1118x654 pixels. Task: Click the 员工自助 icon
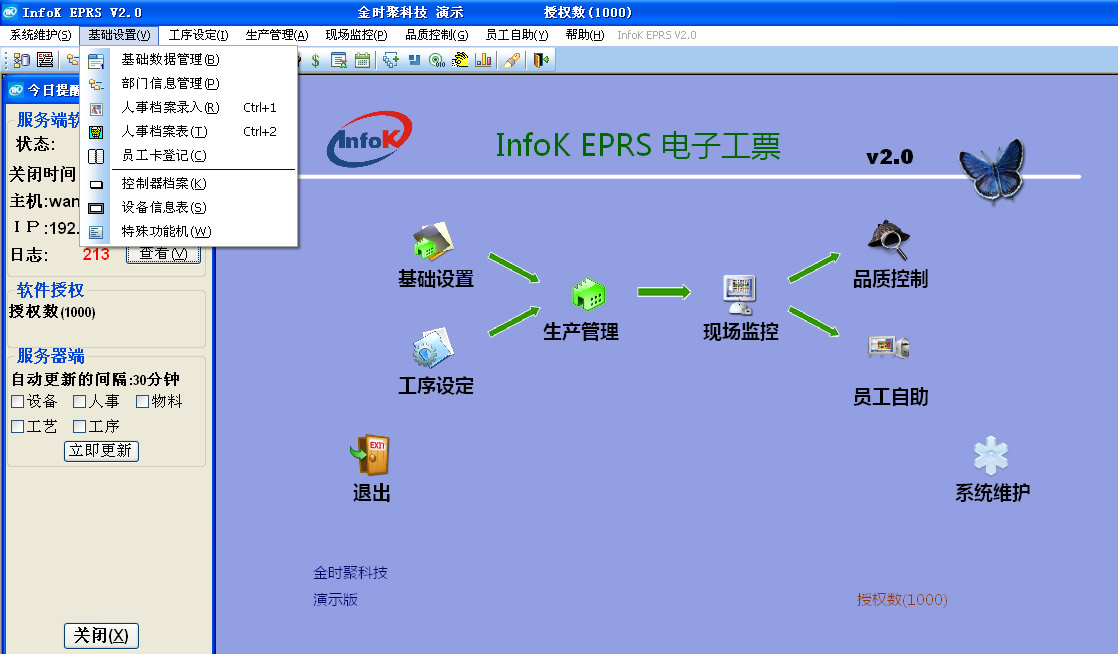888,348
